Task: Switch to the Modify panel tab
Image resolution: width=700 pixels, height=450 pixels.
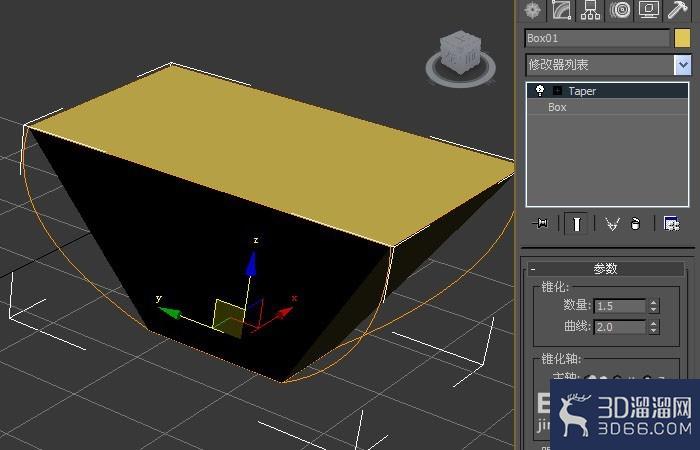Action: click(x=562, y=10)
